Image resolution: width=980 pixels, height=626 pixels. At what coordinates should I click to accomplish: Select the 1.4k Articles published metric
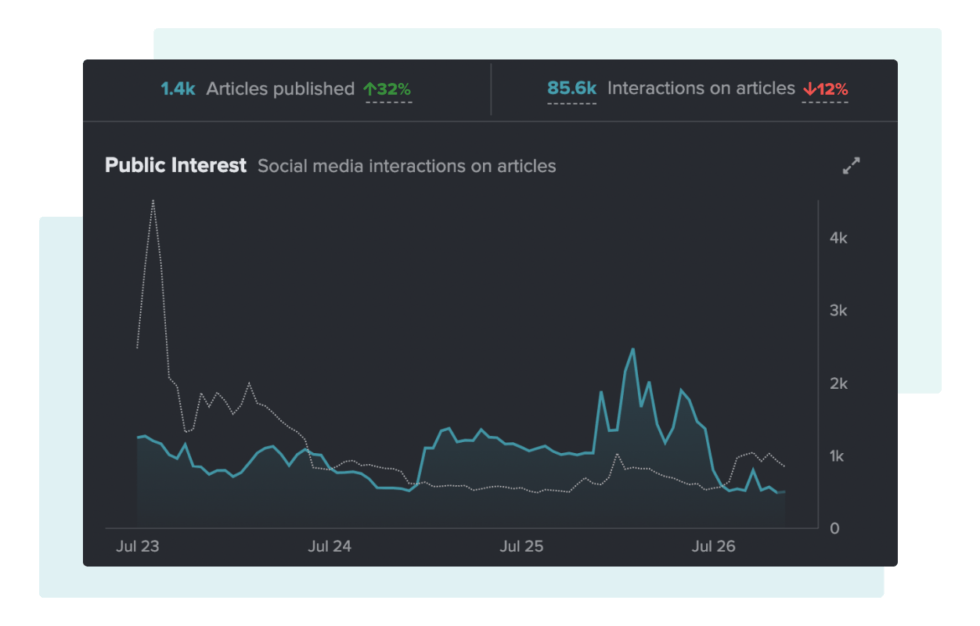tap(176, 89)
